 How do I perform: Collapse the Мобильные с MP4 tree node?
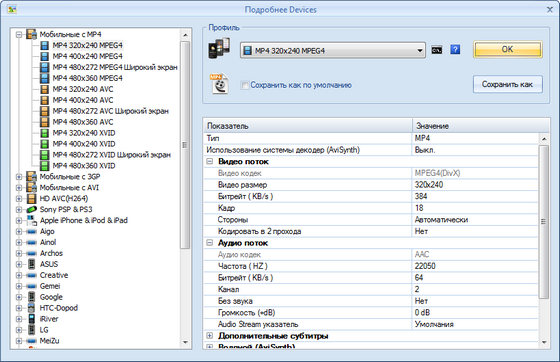click(19, 35)
